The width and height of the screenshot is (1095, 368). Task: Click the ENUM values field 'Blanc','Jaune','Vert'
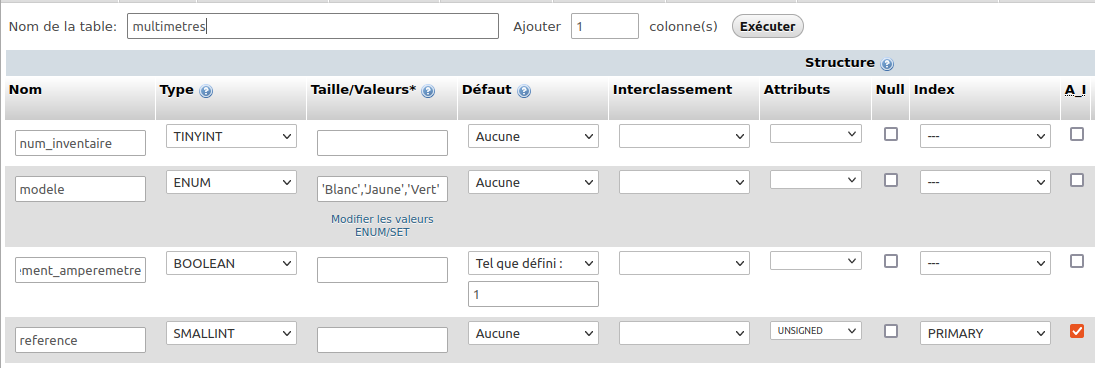point(382,189)
